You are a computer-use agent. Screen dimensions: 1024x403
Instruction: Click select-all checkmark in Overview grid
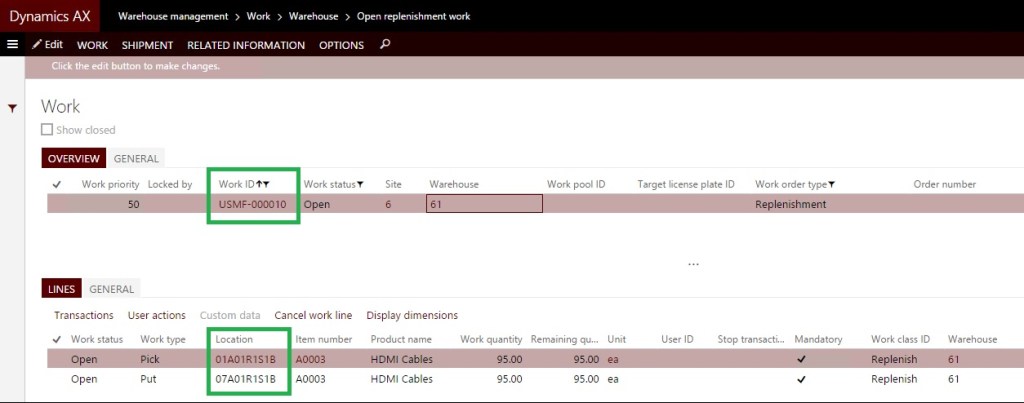[x=56, y=184]
